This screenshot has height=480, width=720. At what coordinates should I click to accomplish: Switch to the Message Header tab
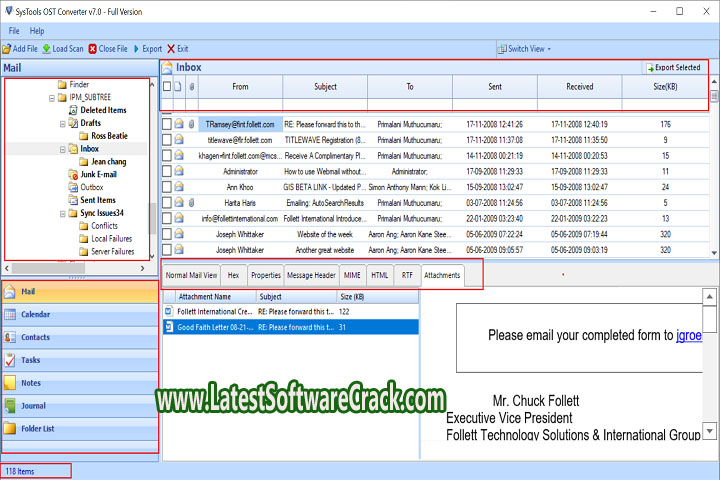(311, 274)
